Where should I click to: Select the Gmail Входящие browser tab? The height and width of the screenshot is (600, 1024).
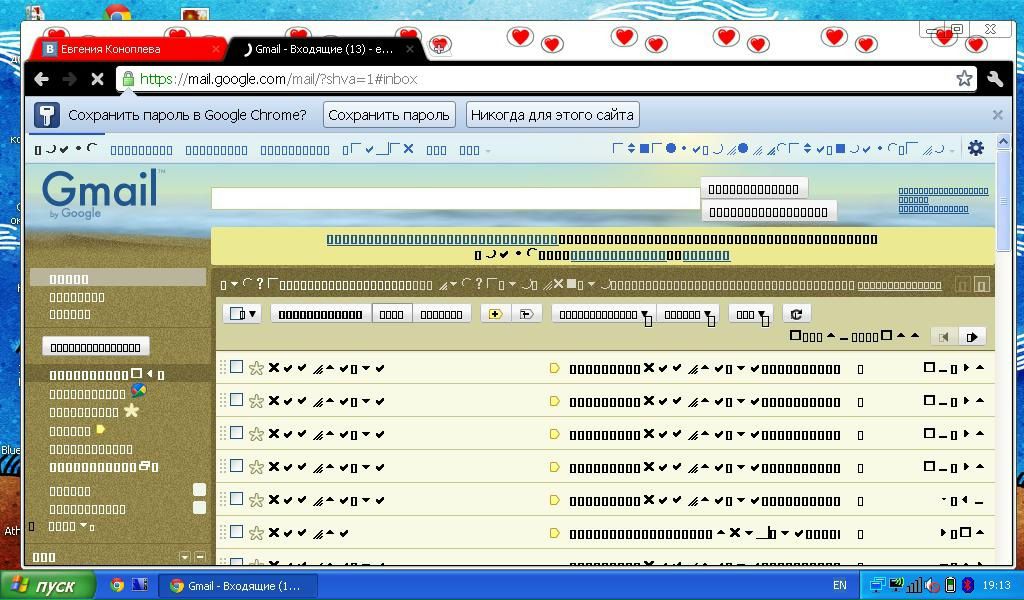323,48
